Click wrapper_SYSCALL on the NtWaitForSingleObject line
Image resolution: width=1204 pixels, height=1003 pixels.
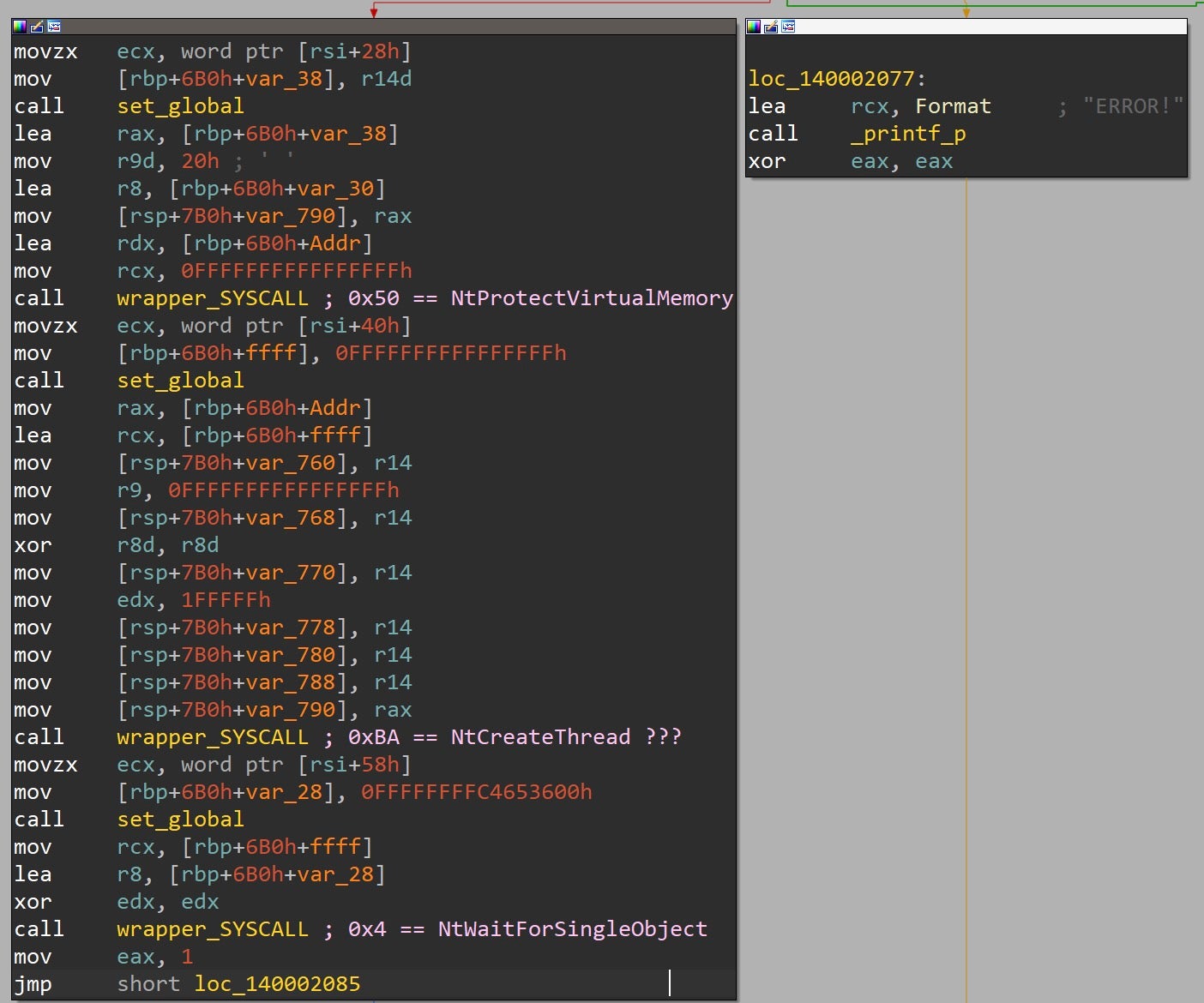click(x=212, y=929)
